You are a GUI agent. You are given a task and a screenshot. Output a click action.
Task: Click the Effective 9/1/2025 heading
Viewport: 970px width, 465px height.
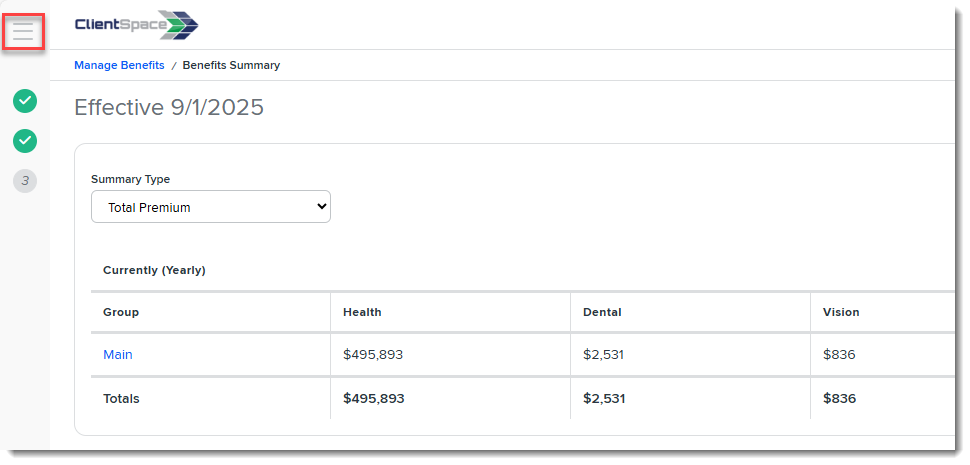click(169, 107)
